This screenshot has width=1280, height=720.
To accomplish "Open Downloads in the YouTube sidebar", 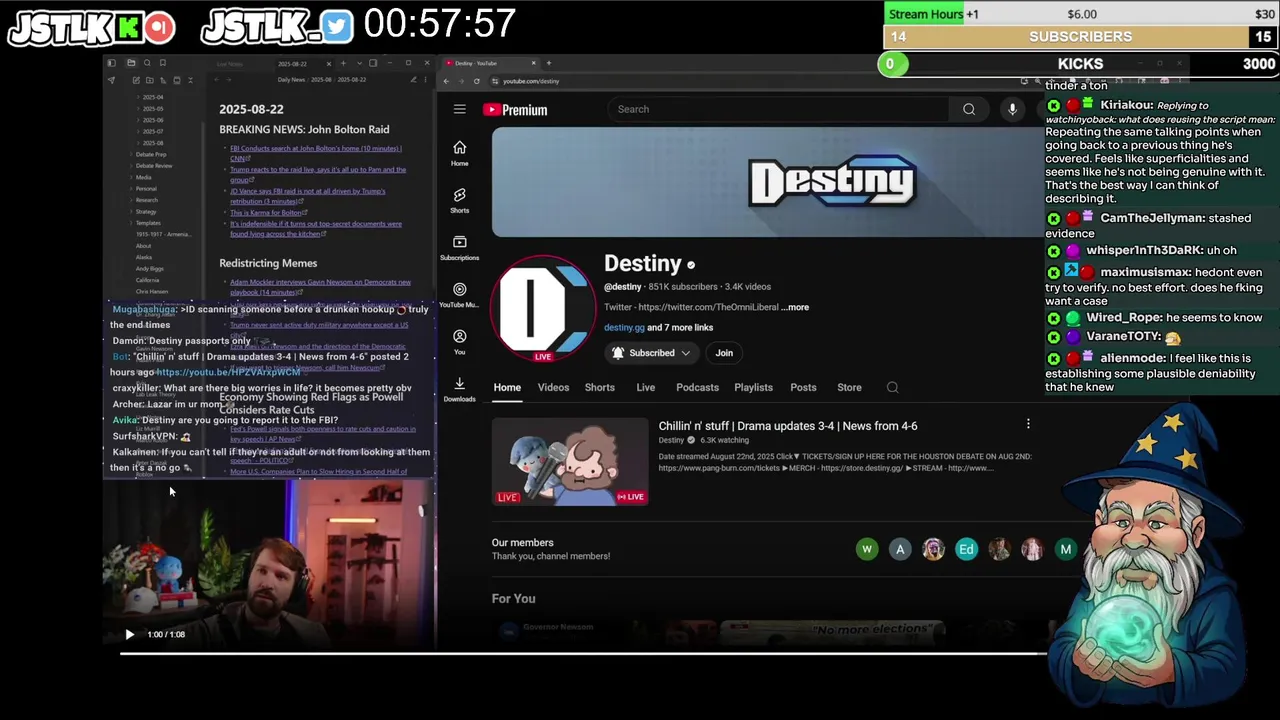I will 459,389.
